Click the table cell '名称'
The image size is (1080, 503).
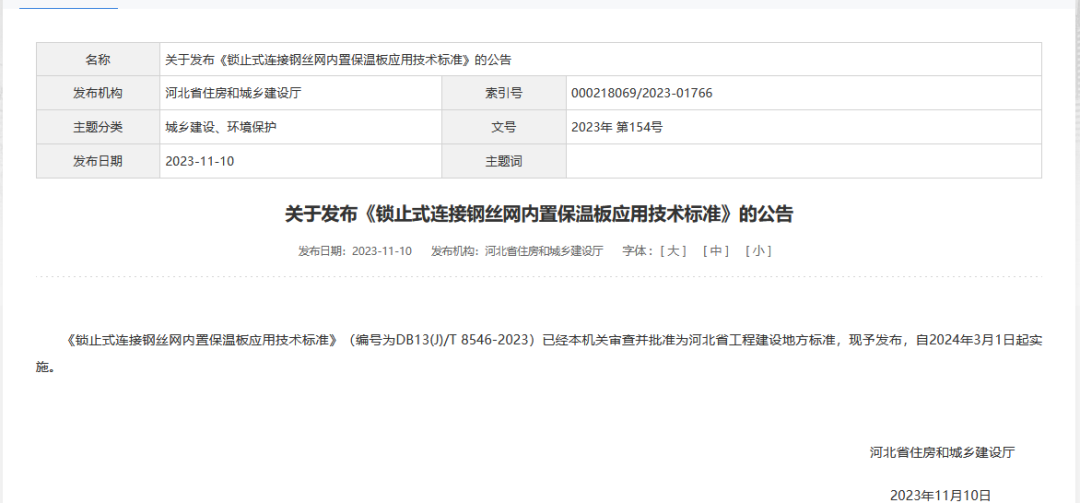(x=98, y=59)
